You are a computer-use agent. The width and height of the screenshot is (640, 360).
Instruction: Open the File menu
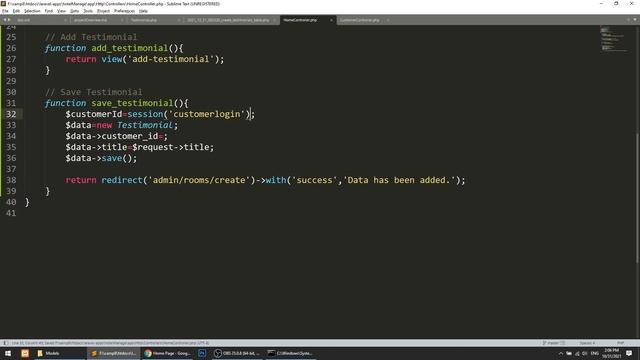5,11
